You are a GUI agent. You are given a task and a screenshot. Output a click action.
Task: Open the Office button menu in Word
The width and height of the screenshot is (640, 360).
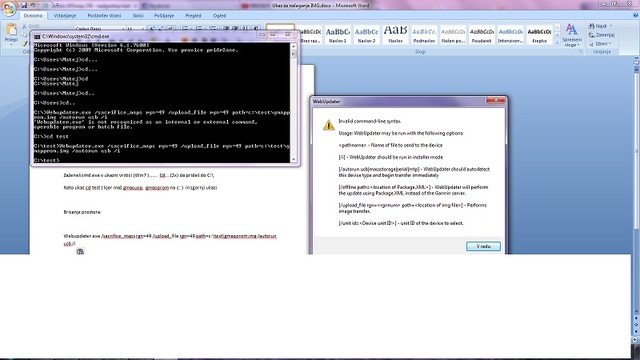point(9,8)
